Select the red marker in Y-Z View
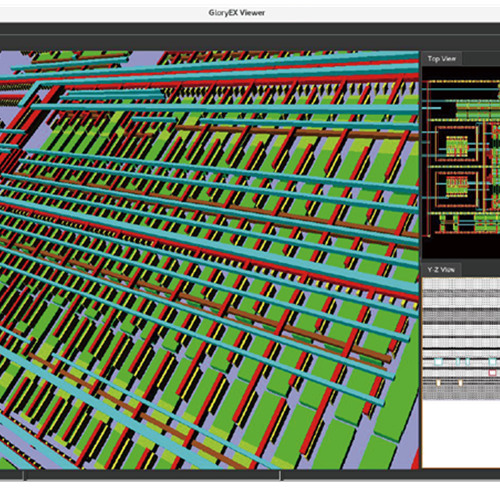Image resolution: width=500 pixels, height=500 pixels. pos(492,373)
